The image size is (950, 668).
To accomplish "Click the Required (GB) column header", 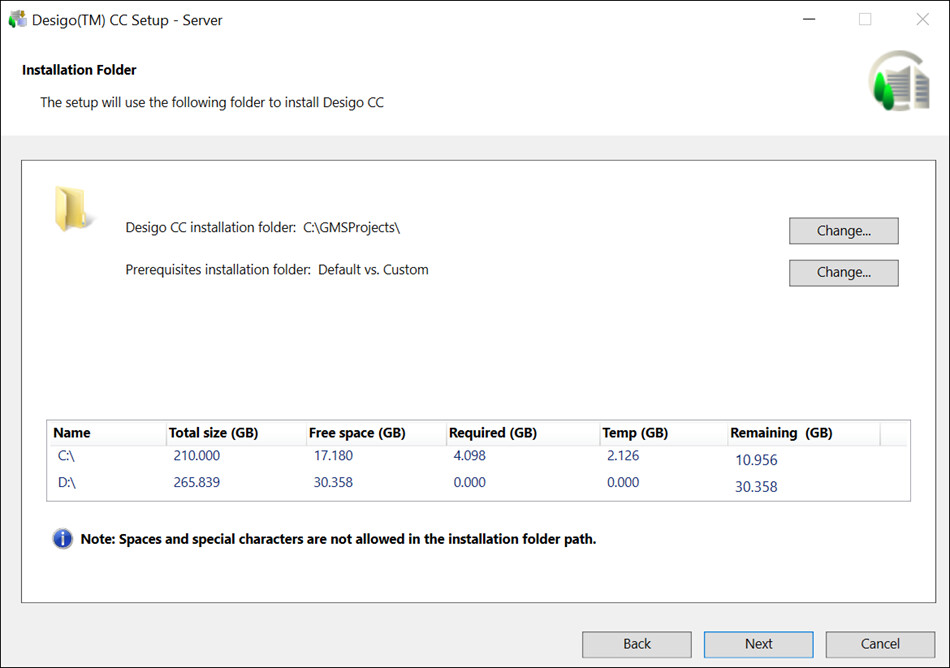I will [493, 433].
